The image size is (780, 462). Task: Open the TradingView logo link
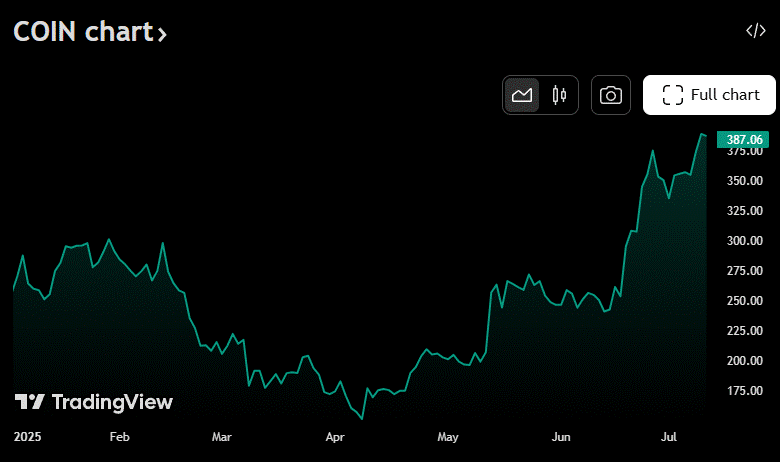tap(94, 402)
